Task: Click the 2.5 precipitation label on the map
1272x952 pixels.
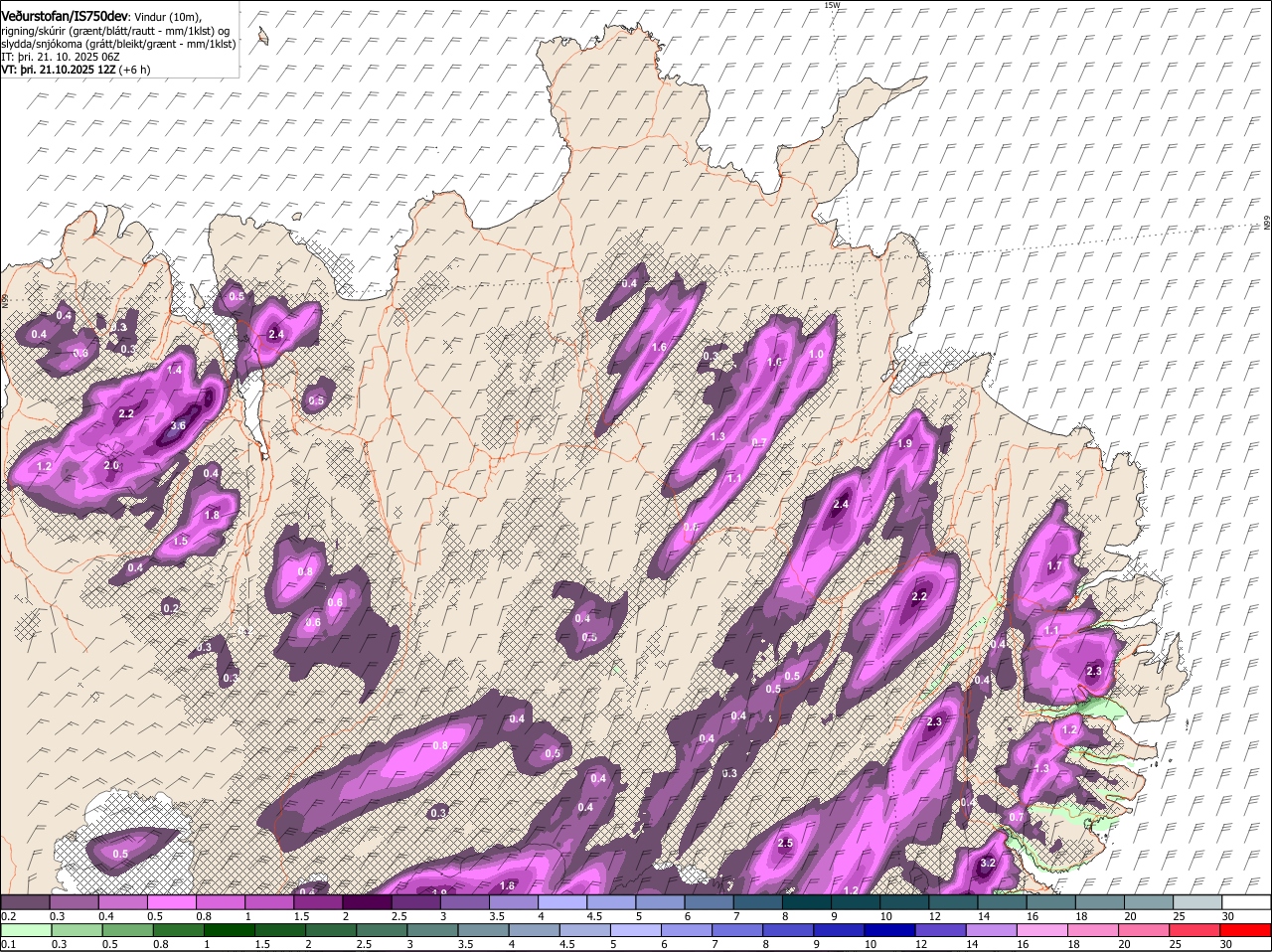Action: (785, 844)
